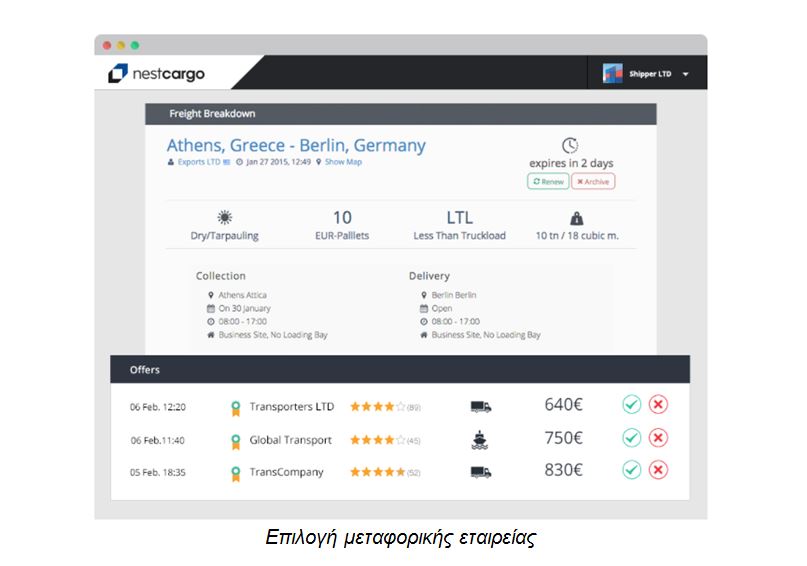Accept the TransCompany 830€ offer
This screenshot has height=566, width=807.
pos(631,470)
